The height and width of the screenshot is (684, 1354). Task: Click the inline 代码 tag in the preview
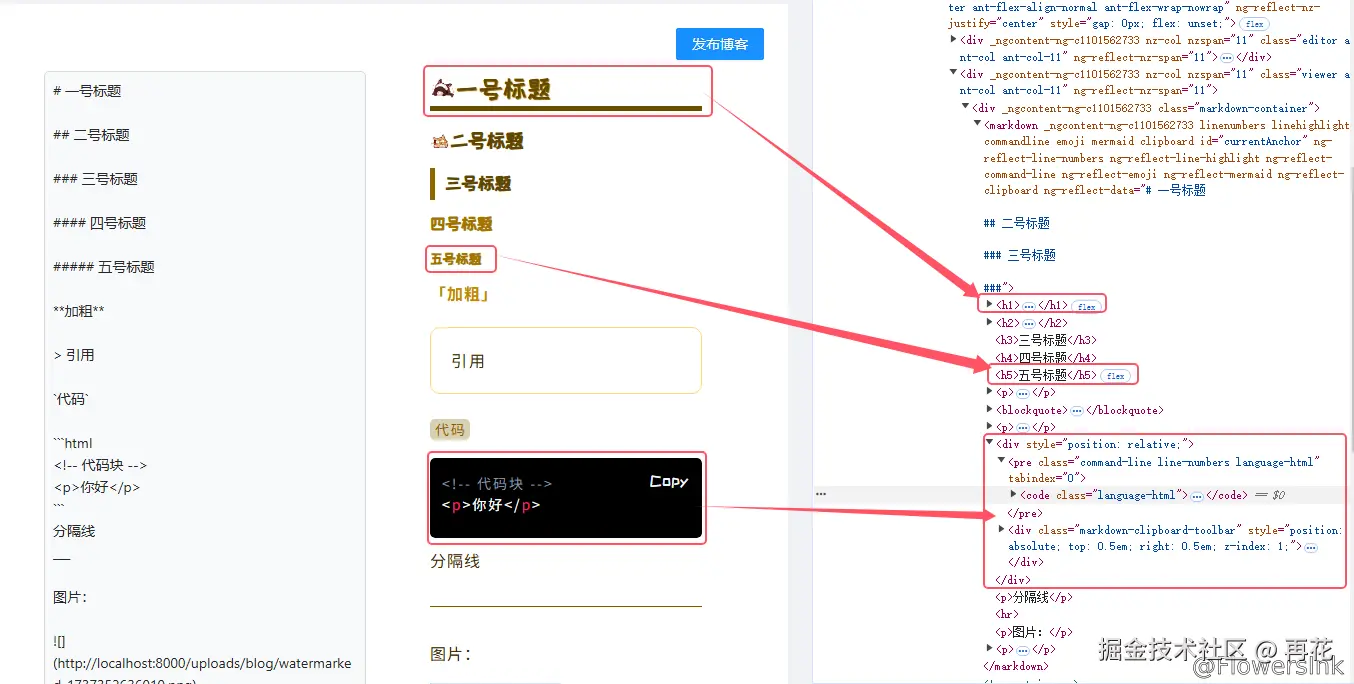tap(450, 429)
